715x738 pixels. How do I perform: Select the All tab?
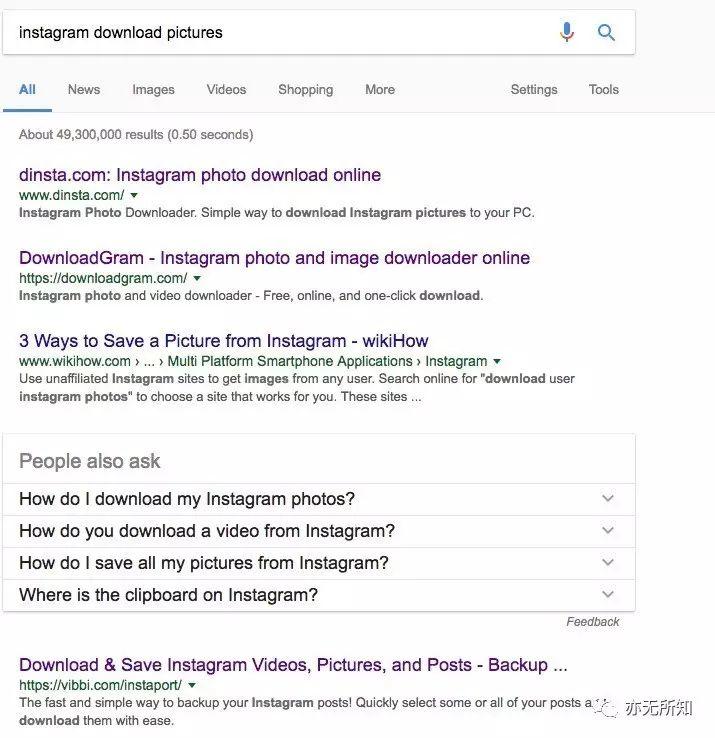[27, 89]
